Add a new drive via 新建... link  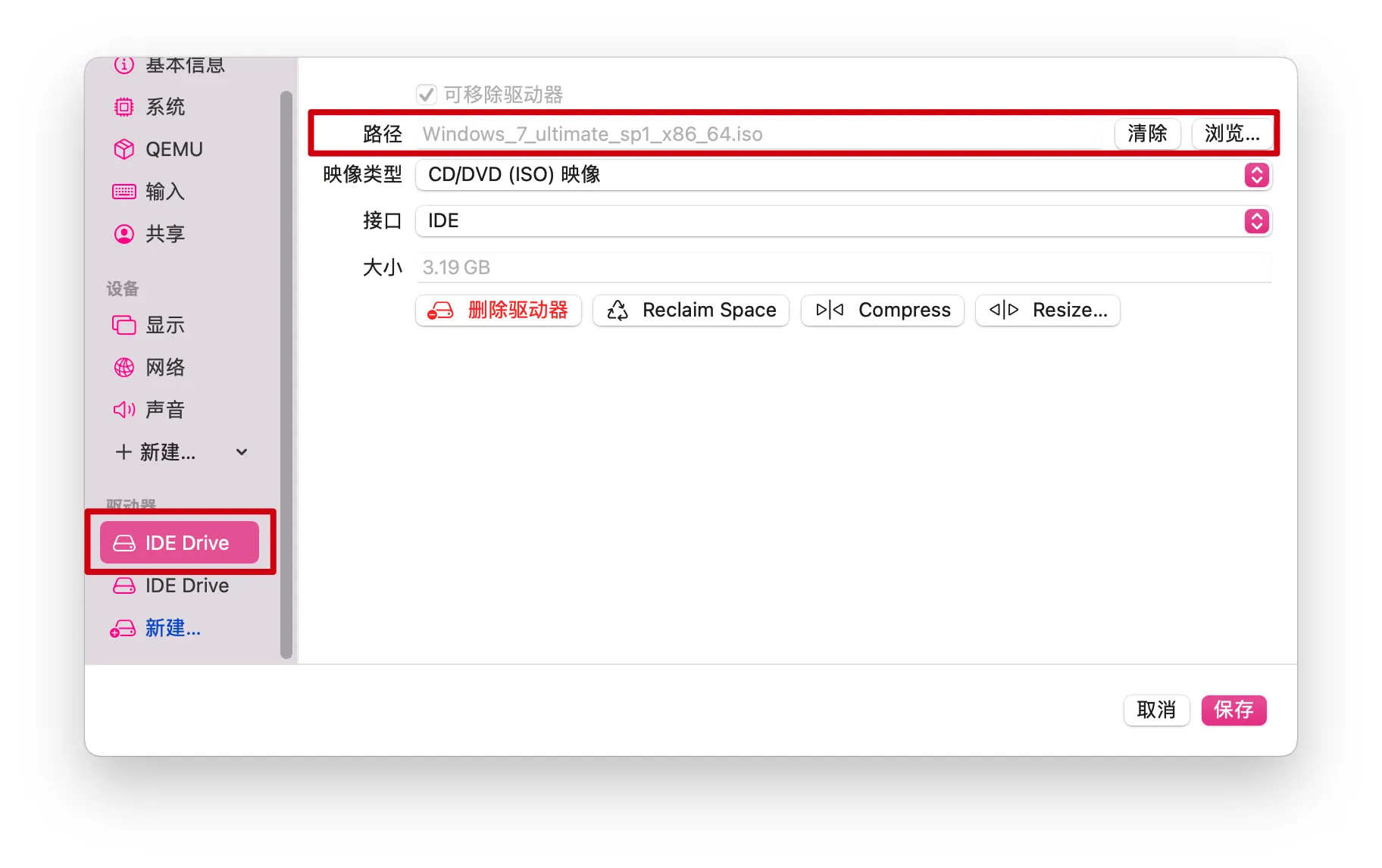pyautogui.click(x=173, y=628)
